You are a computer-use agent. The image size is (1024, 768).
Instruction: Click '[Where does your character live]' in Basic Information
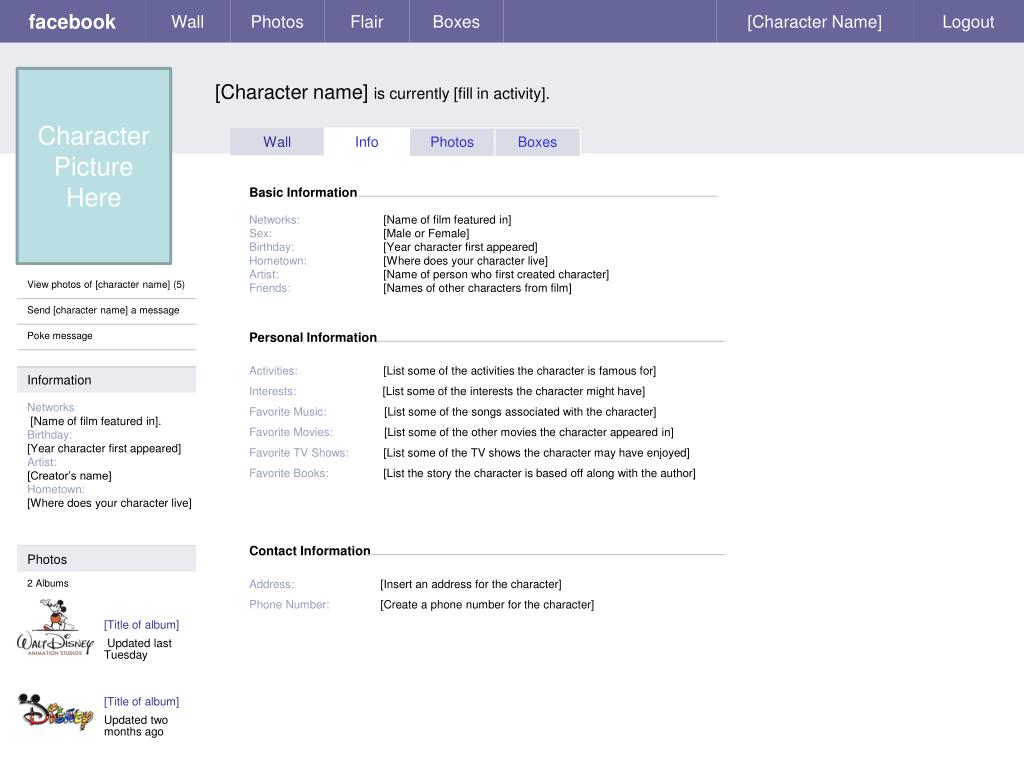pos(466,261)
